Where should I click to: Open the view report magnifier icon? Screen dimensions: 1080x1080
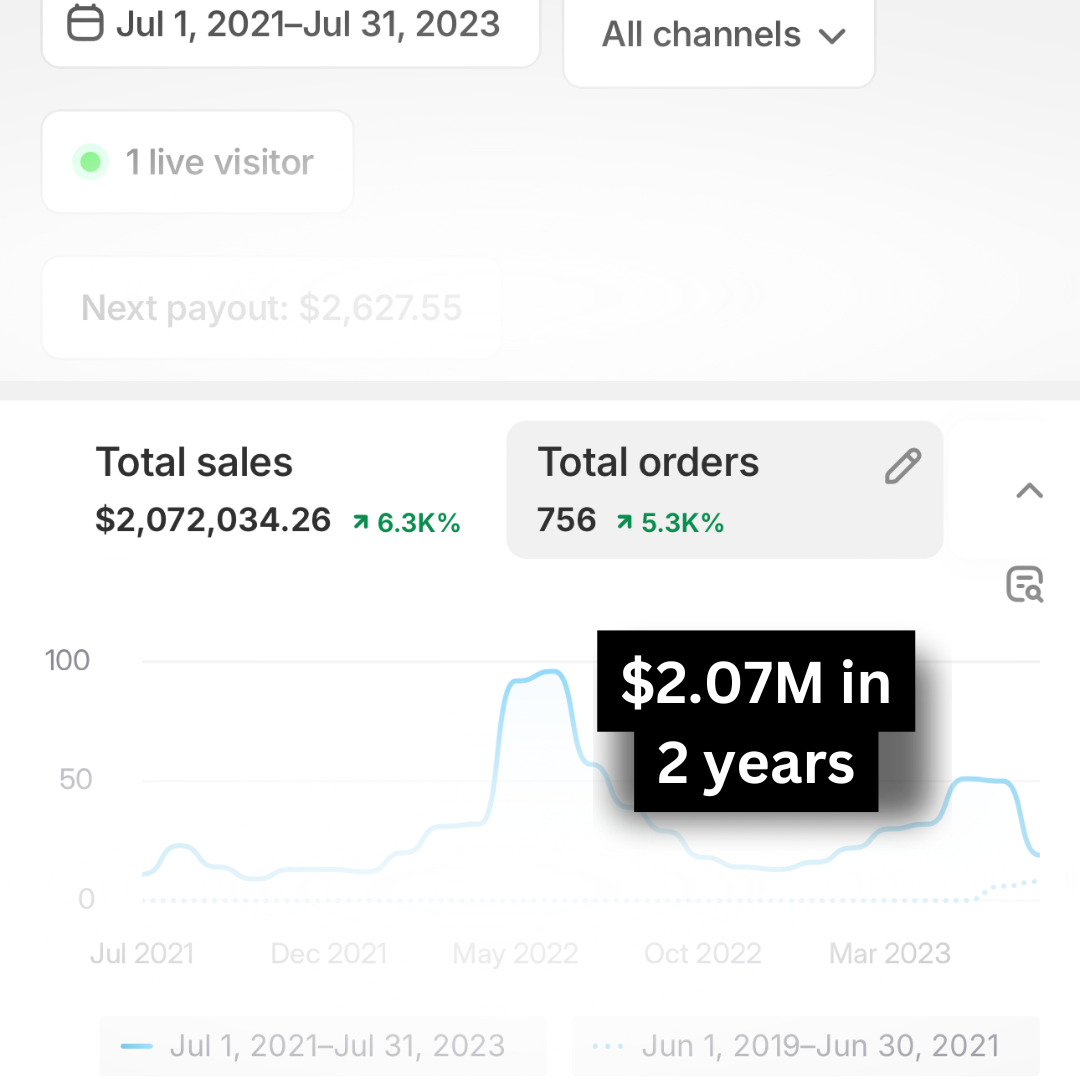(1024, 584)
